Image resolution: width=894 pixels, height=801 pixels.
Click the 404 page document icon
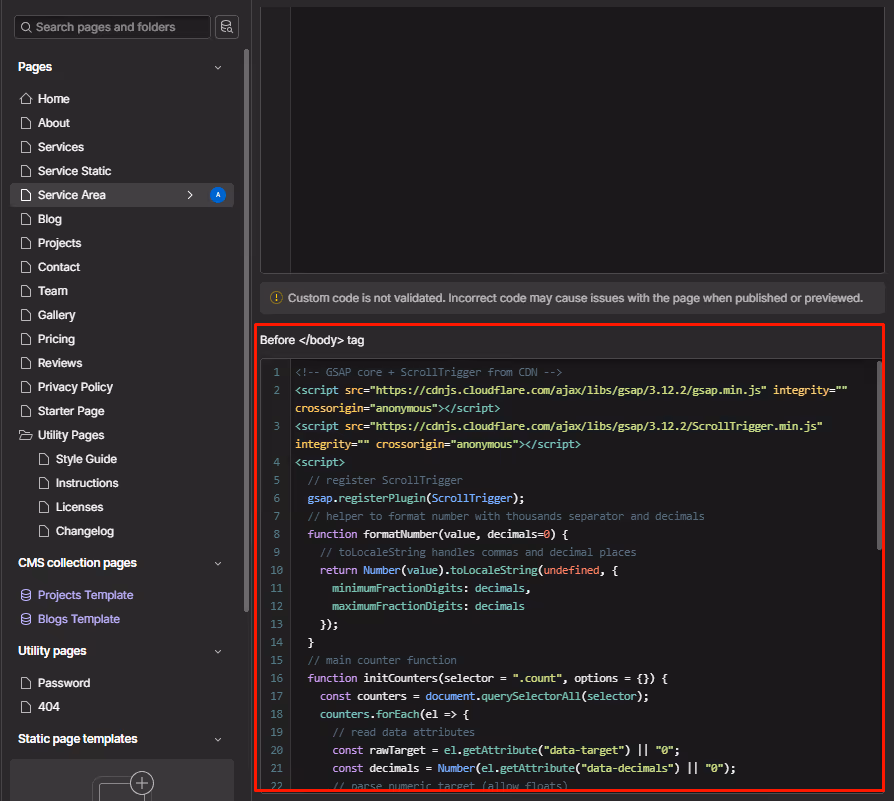pos(26,706)
